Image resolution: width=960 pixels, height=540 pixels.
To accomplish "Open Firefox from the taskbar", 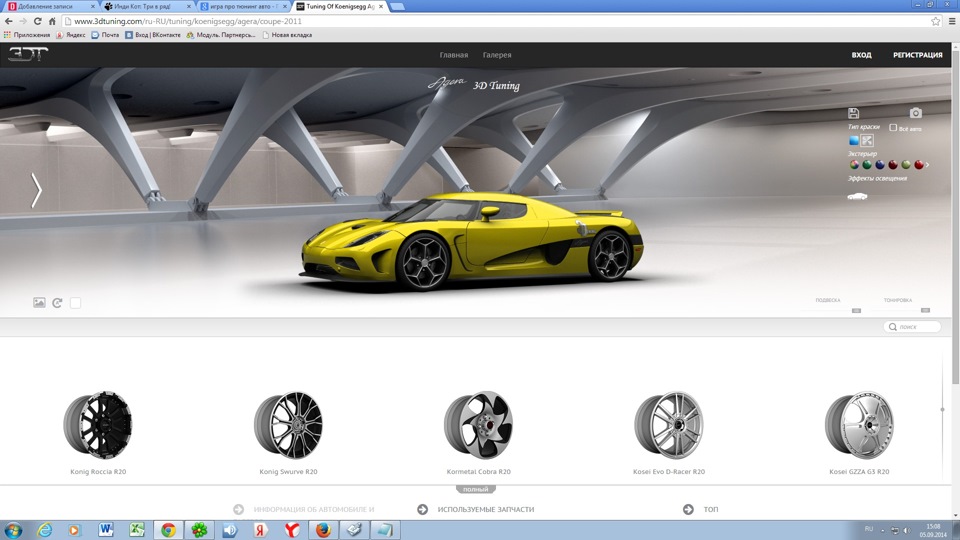I will tap(323, 530).
